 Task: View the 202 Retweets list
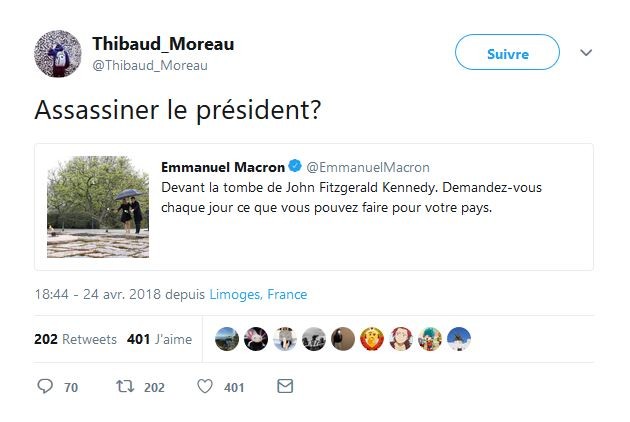[75, 339]
